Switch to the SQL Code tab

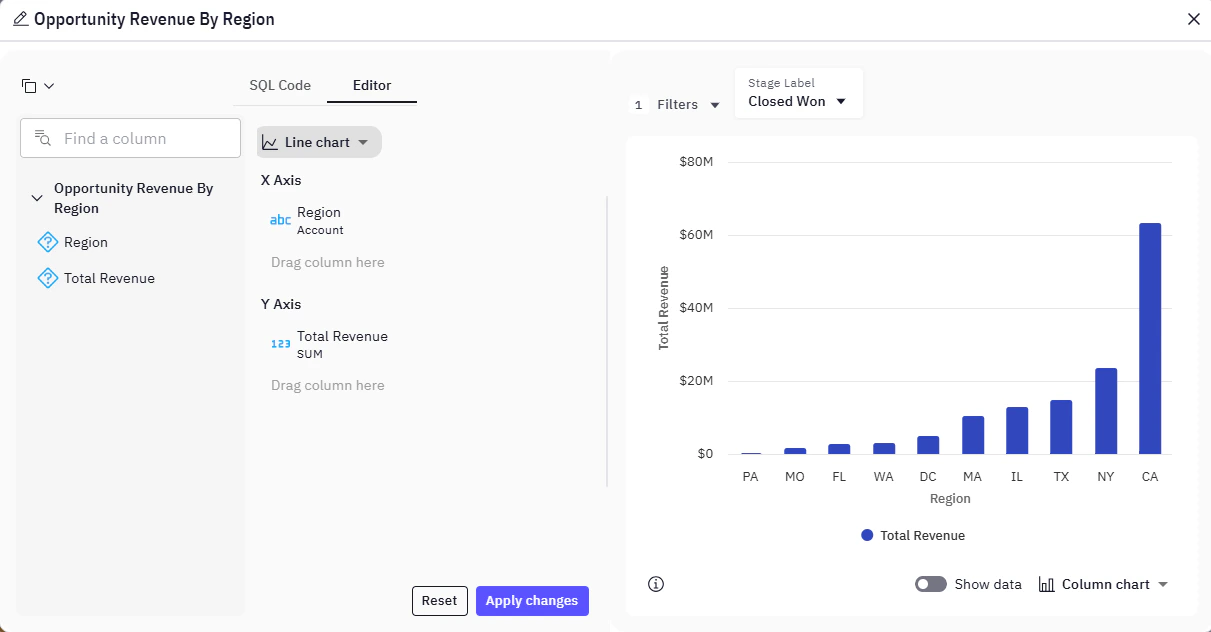point(280,85)
